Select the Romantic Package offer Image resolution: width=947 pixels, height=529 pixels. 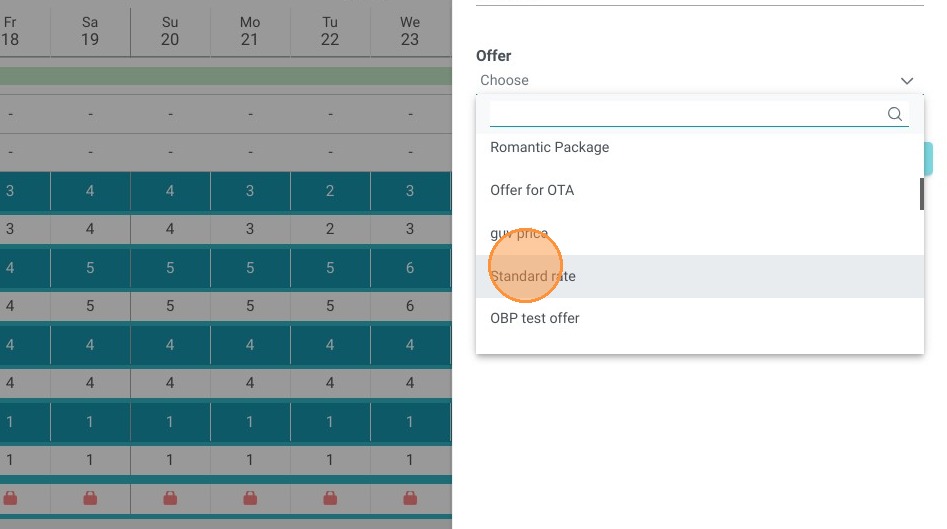tap(699, 147)
